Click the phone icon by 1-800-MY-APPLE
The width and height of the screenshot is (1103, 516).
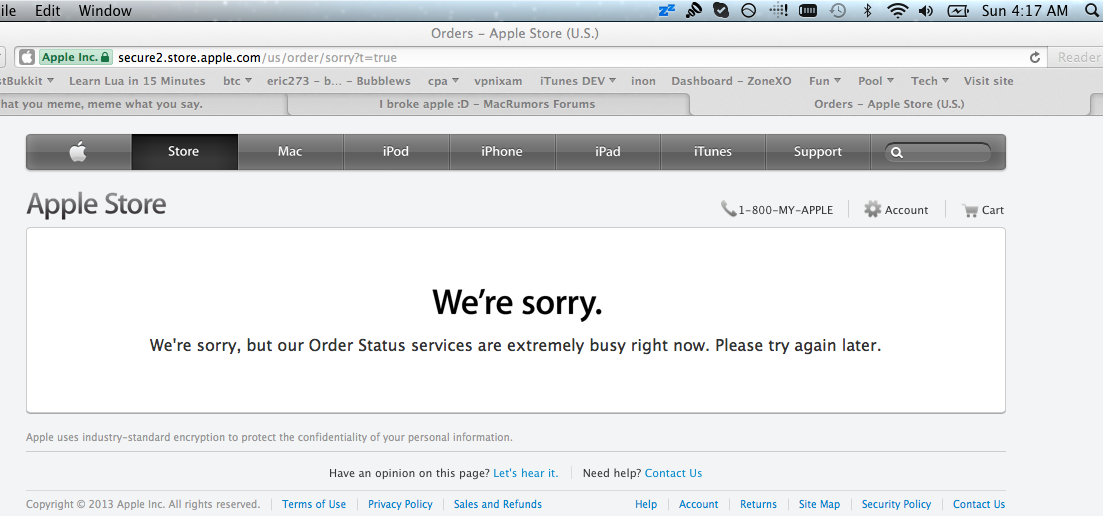pos(728,209)
